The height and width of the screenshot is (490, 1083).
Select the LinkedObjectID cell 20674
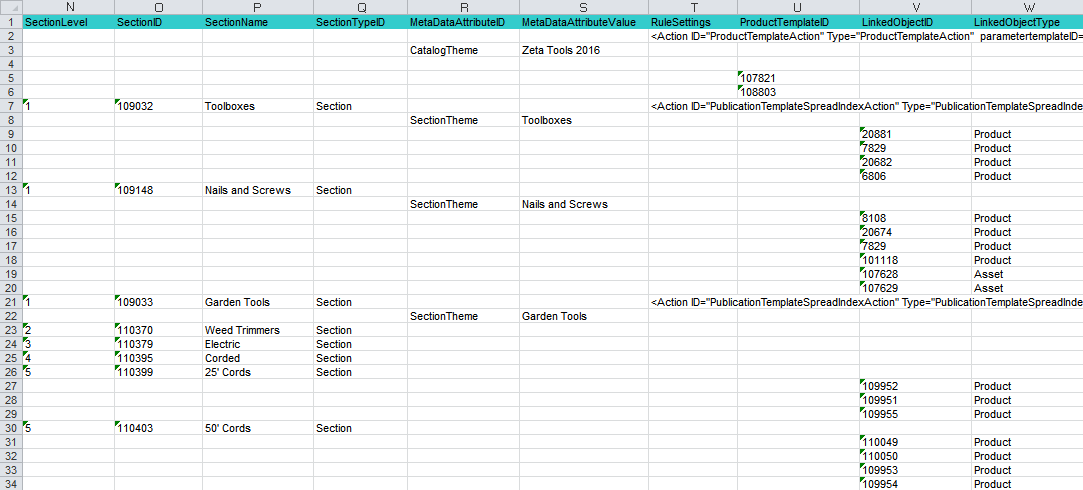[x=915, y=232]
